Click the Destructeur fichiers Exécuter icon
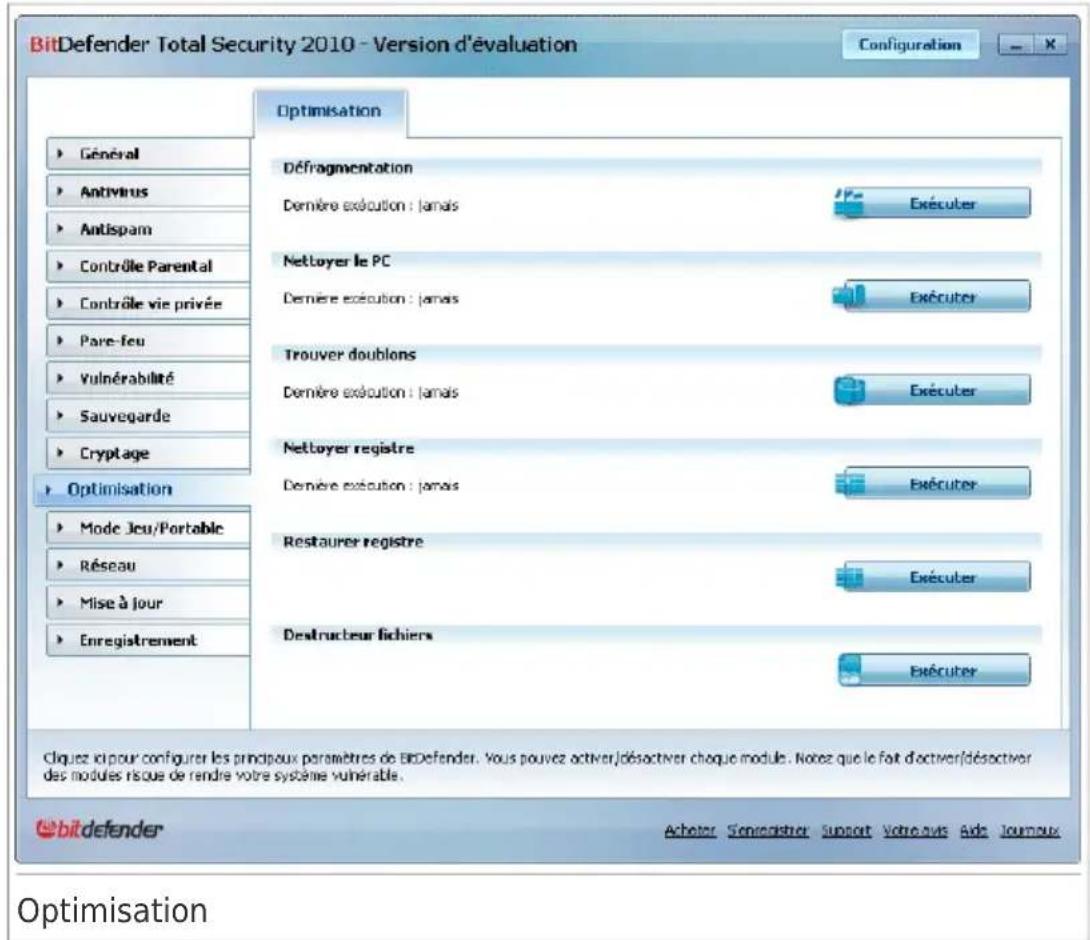1090x940 pixels. pos(849,670)
